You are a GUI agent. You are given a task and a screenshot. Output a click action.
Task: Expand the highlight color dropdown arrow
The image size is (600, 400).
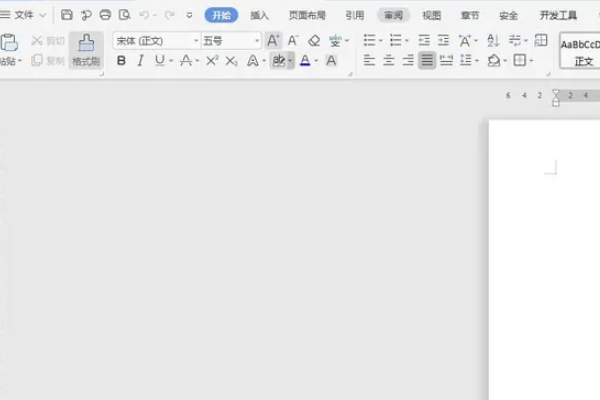click(290, 61)
